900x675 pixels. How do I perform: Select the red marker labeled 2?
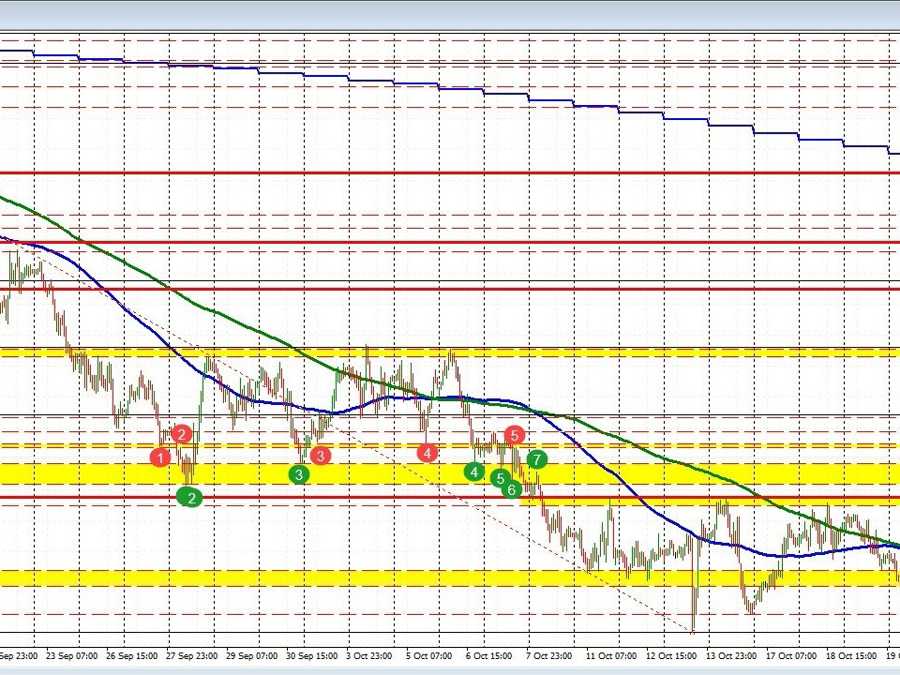(x=182, y=434)
